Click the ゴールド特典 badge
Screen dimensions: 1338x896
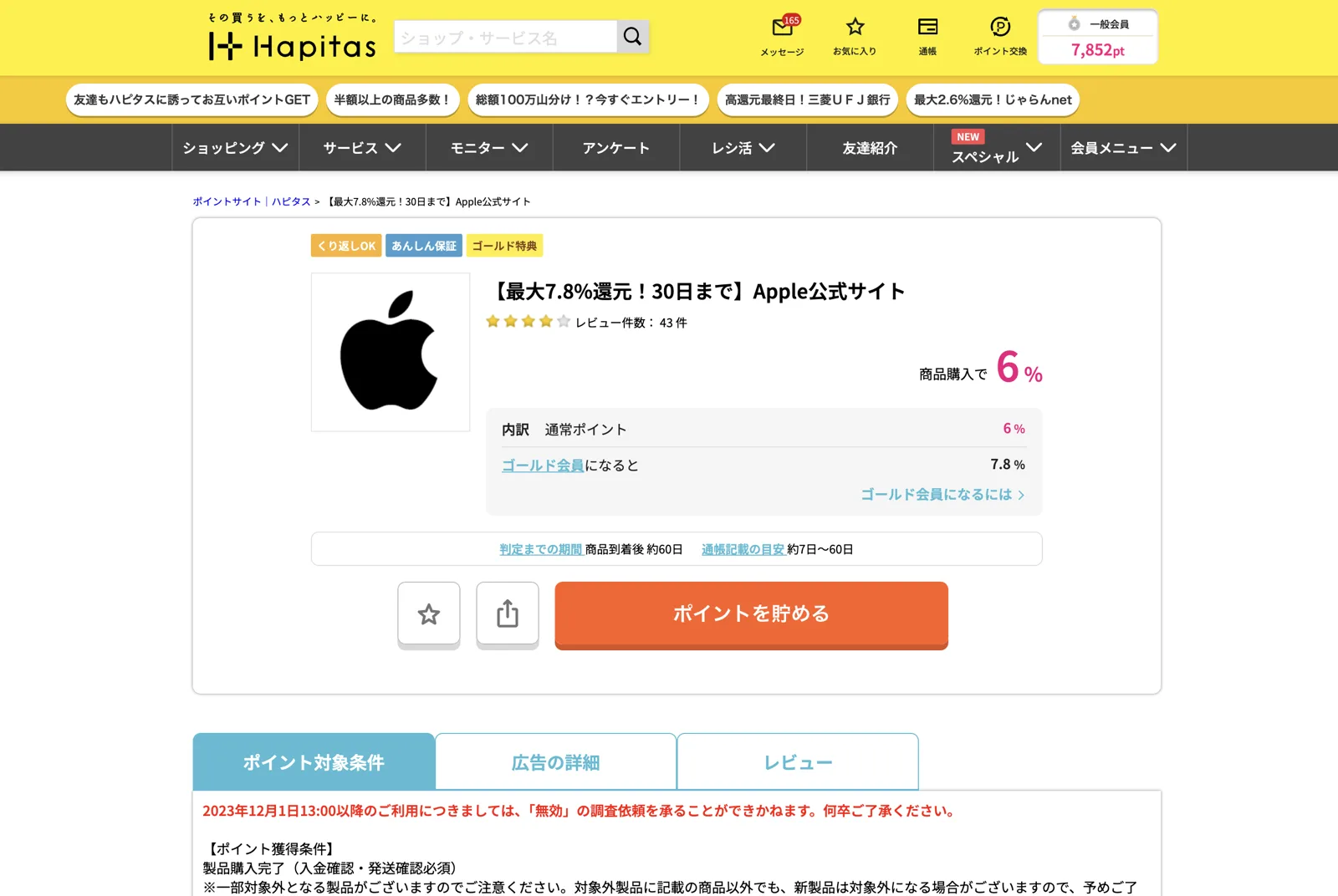coord(504,246)
